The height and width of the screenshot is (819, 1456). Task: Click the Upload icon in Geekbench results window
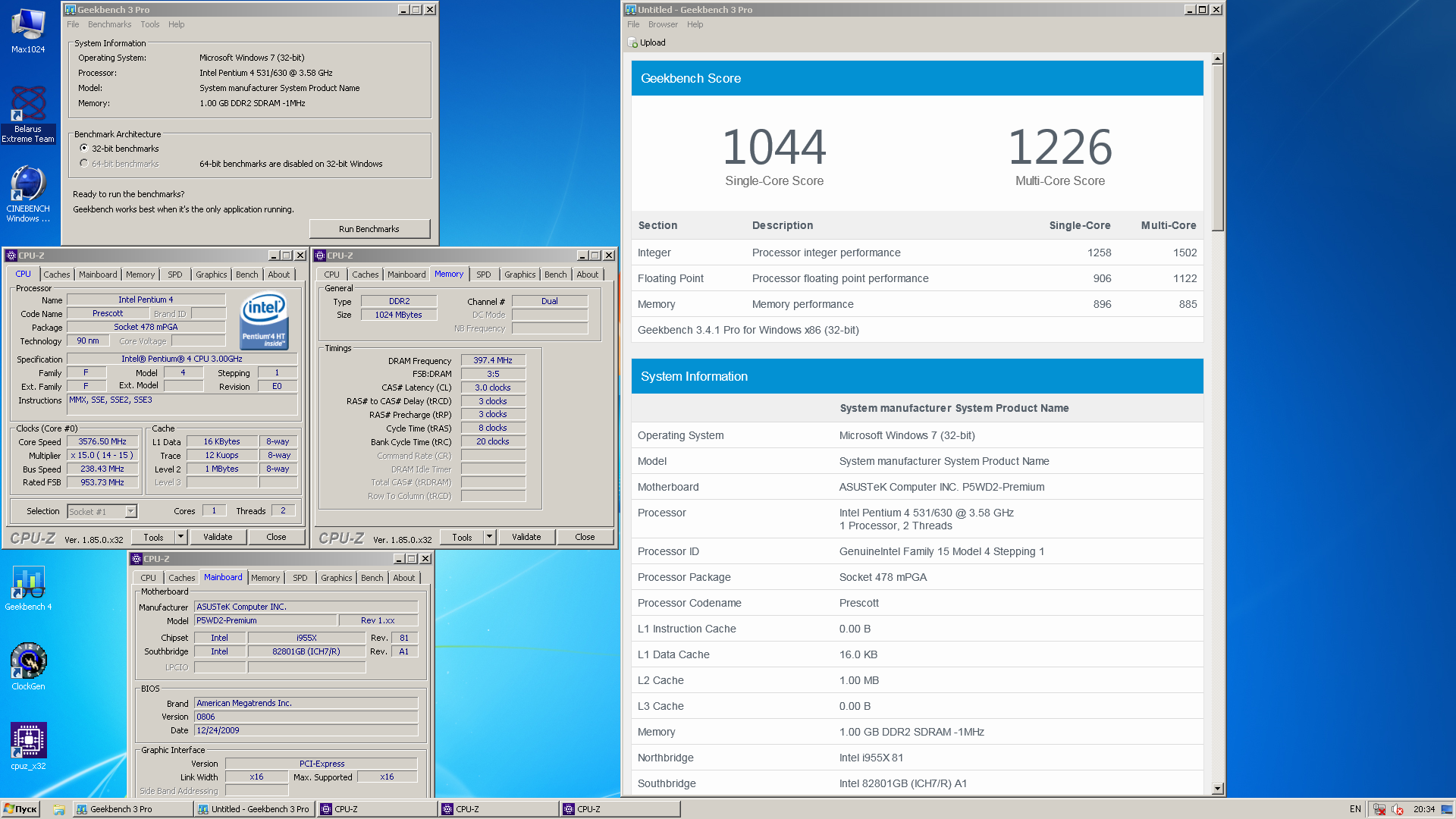point(633,43)
